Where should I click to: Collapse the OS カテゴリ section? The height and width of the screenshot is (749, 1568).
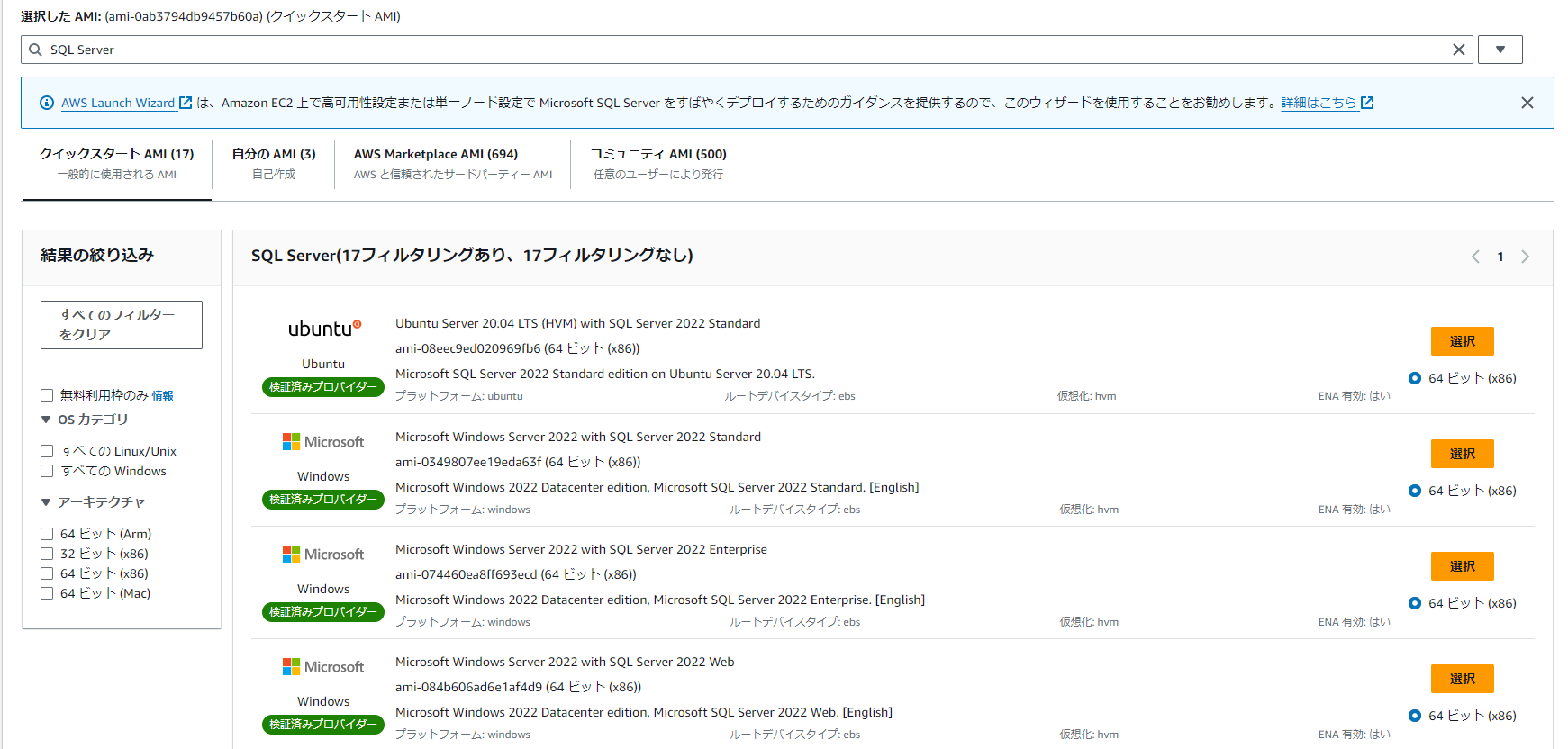tap(46, 420)
